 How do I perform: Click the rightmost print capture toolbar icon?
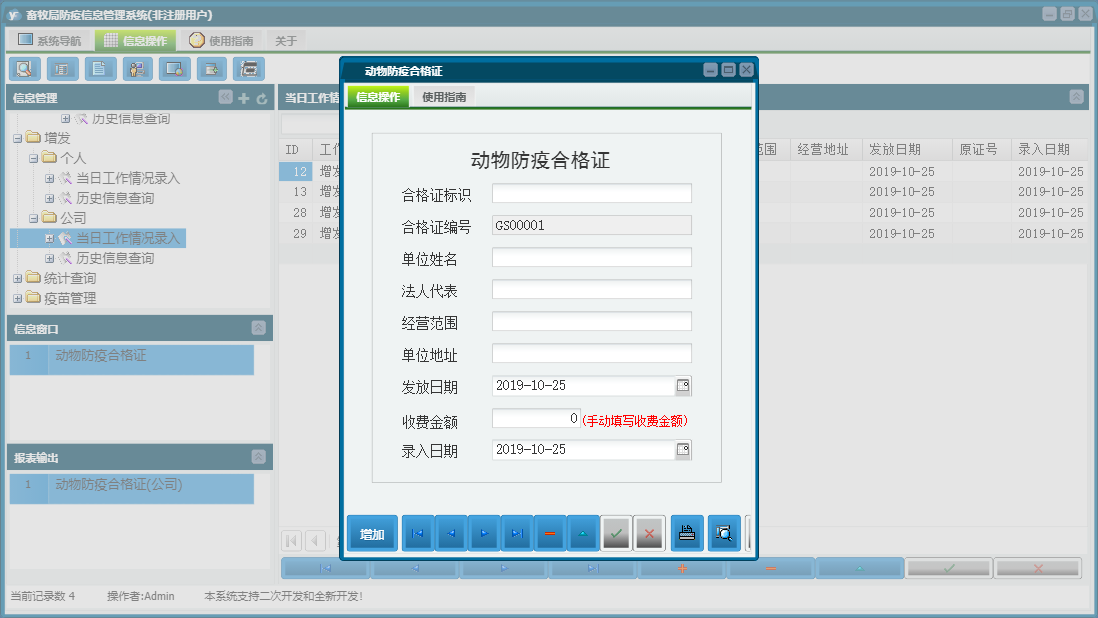(x=248, y=68)
